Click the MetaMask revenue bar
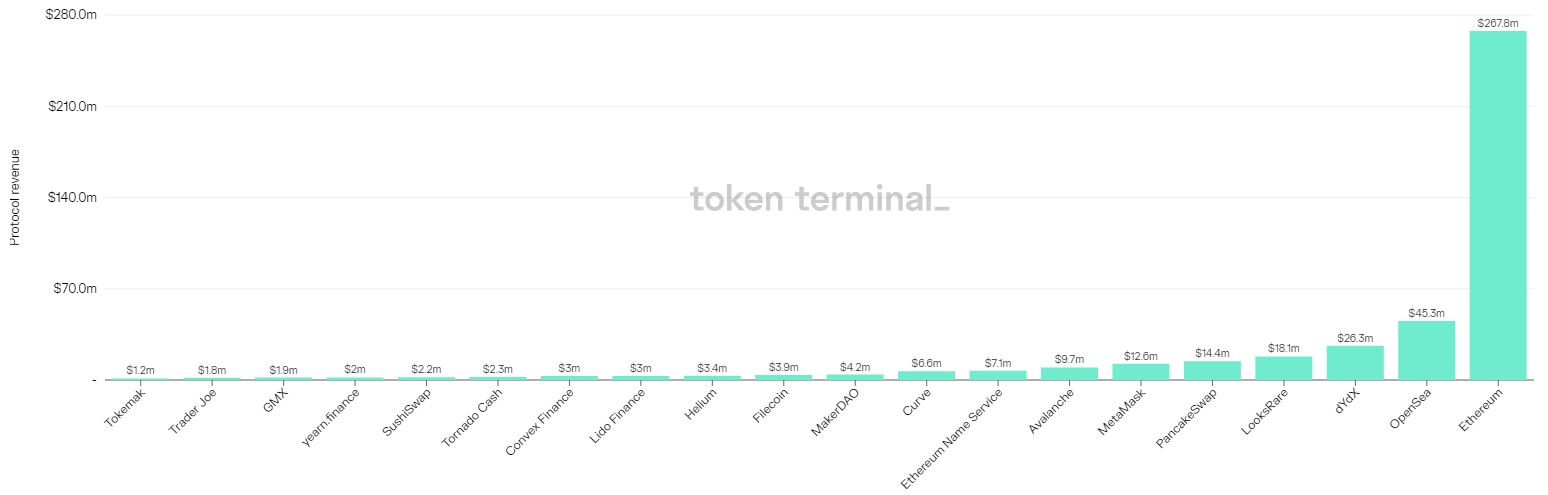This screenshot has height=495, width=1548. [x=1140, y=372]
